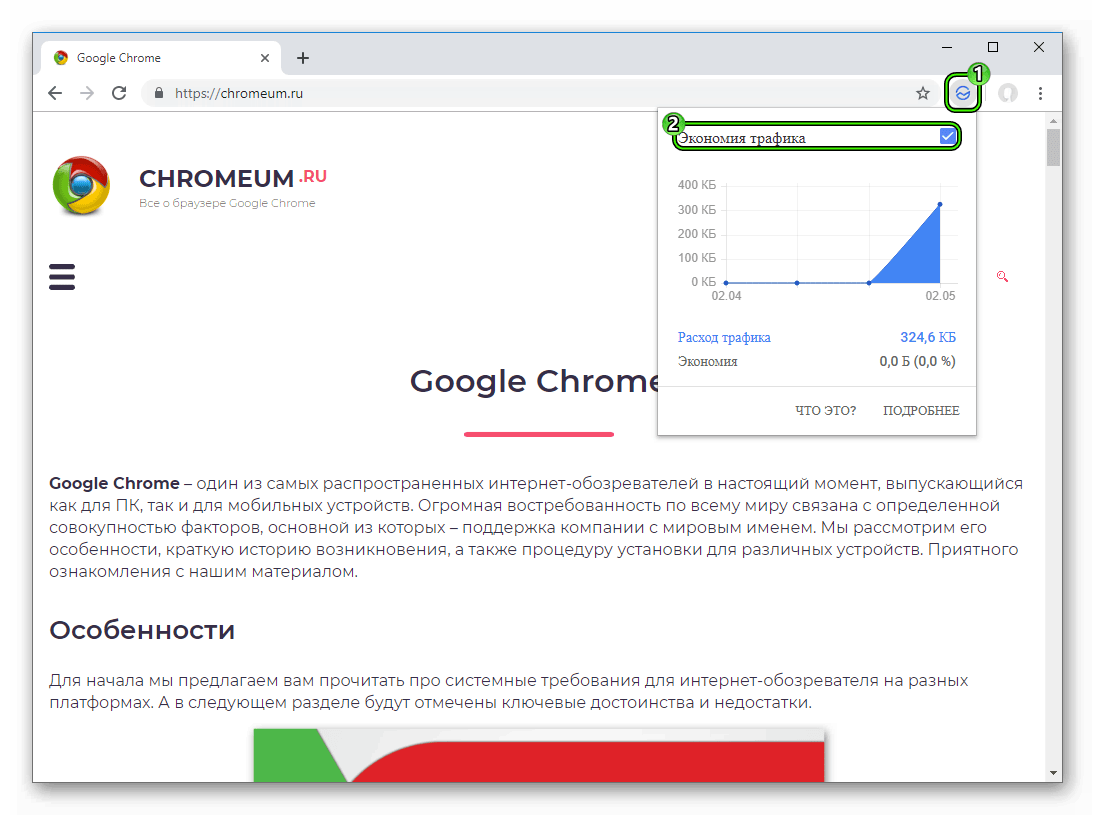
Task: Click the article image thumbnail at bottom
Action: tap(538, 755)
